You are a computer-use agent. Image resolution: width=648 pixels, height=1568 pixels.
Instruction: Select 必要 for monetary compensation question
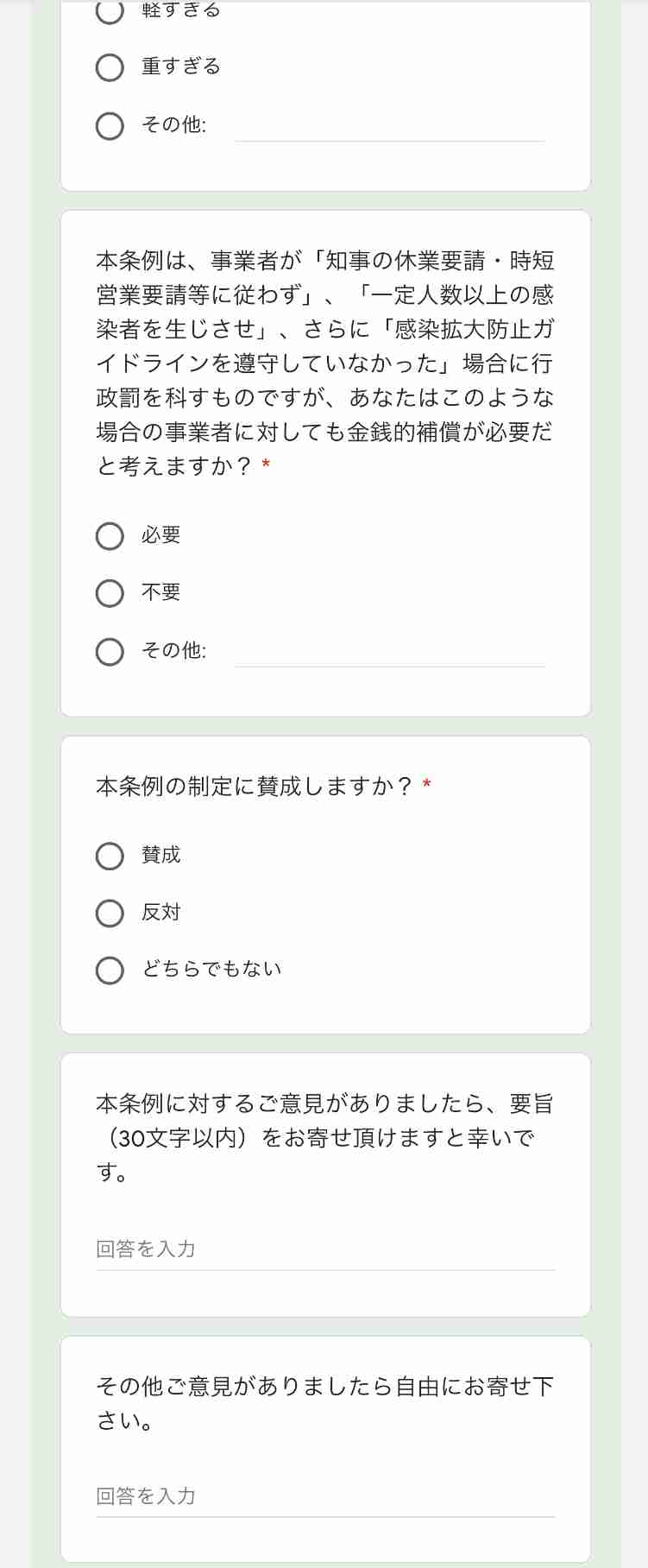[110, 535]
